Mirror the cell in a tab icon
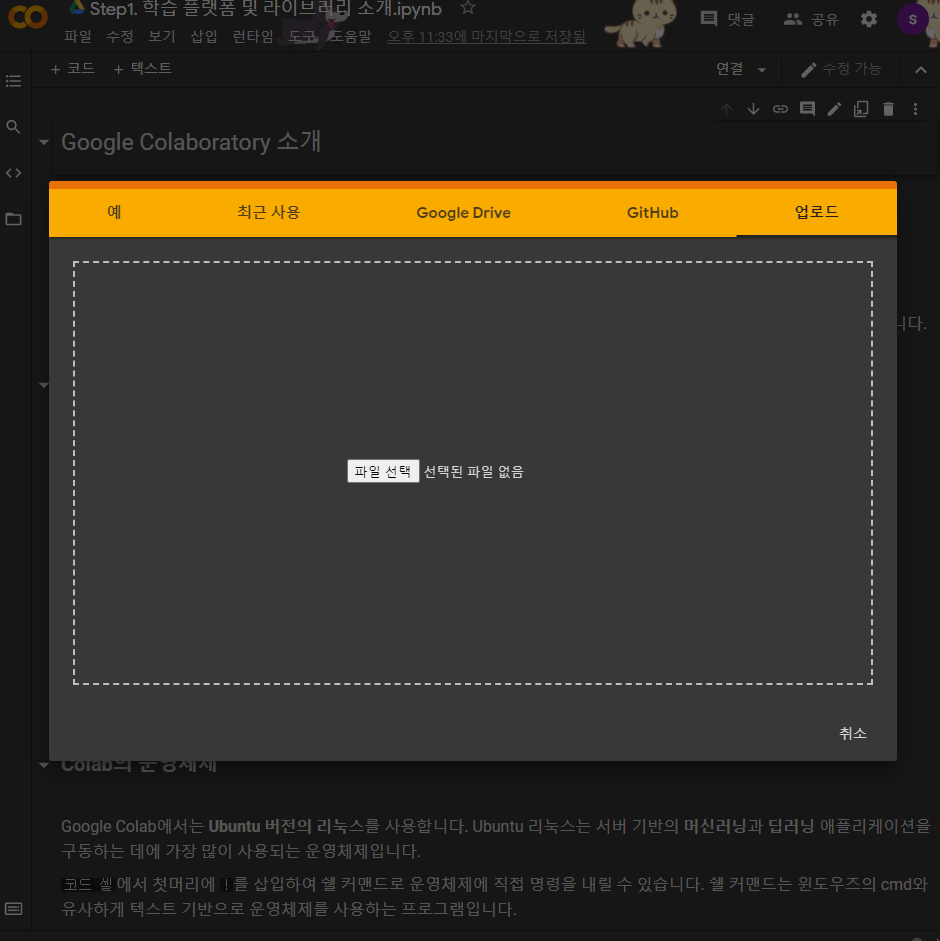This screenshot has height=941, width=940. point(861,109)
